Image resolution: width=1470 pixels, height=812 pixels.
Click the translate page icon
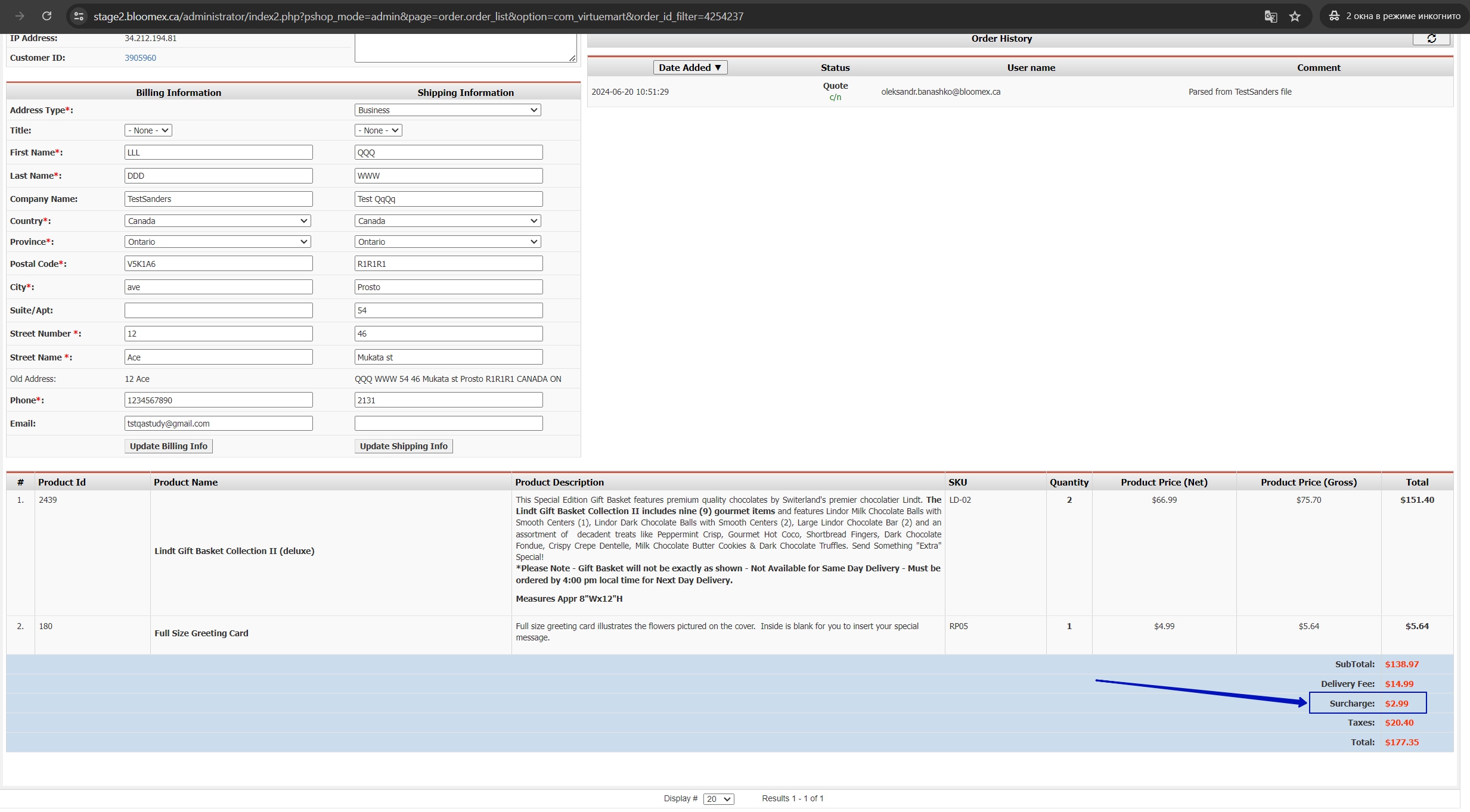1270,16
